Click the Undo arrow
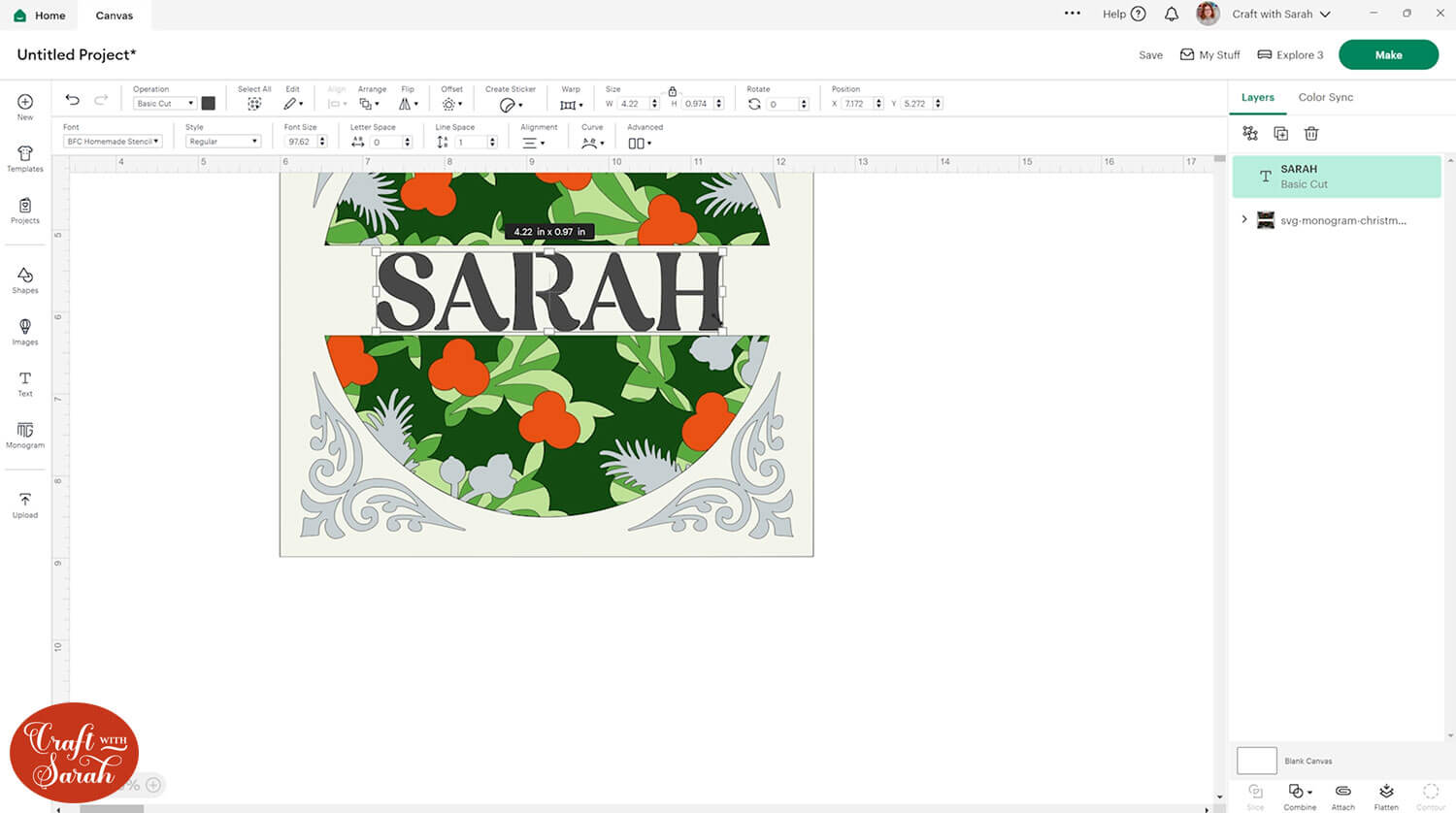Image resolution: width=1456 pixels, height=813 pixels. [73, 100]
